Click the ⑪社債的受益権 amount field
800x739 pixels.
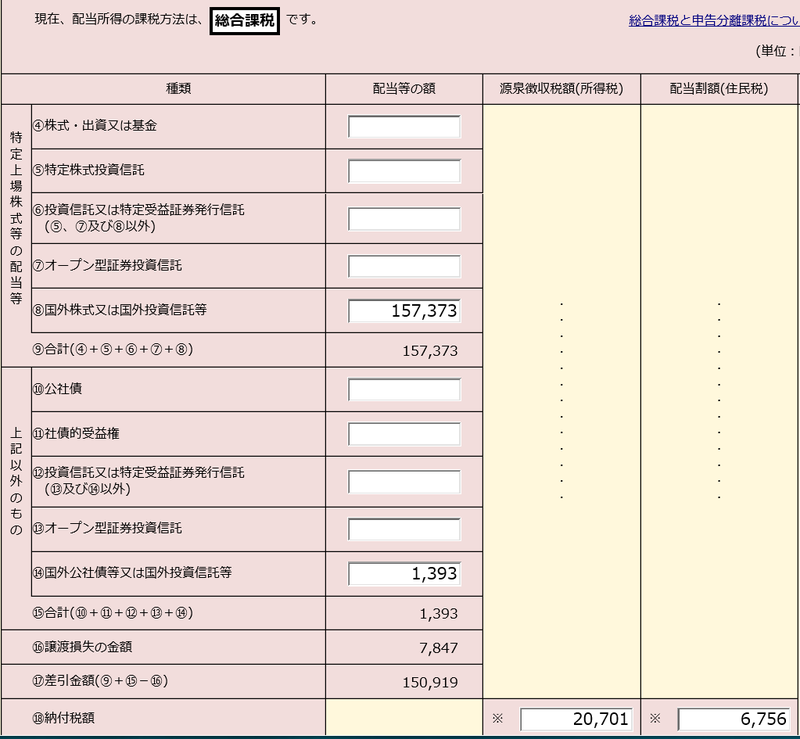point(404,434)
